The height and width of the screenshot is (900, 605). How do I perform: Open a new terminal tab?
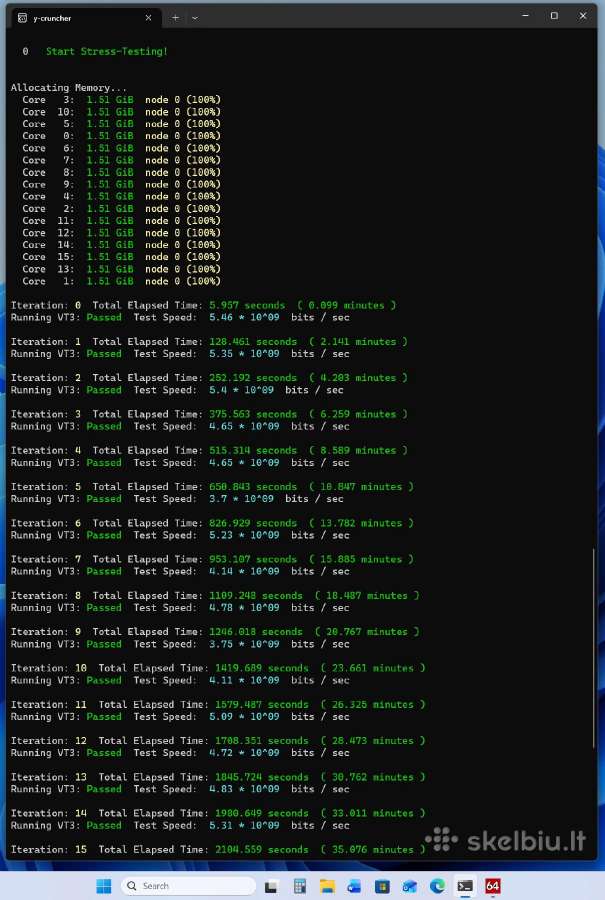pyautogui.click(x=175, y=18)
